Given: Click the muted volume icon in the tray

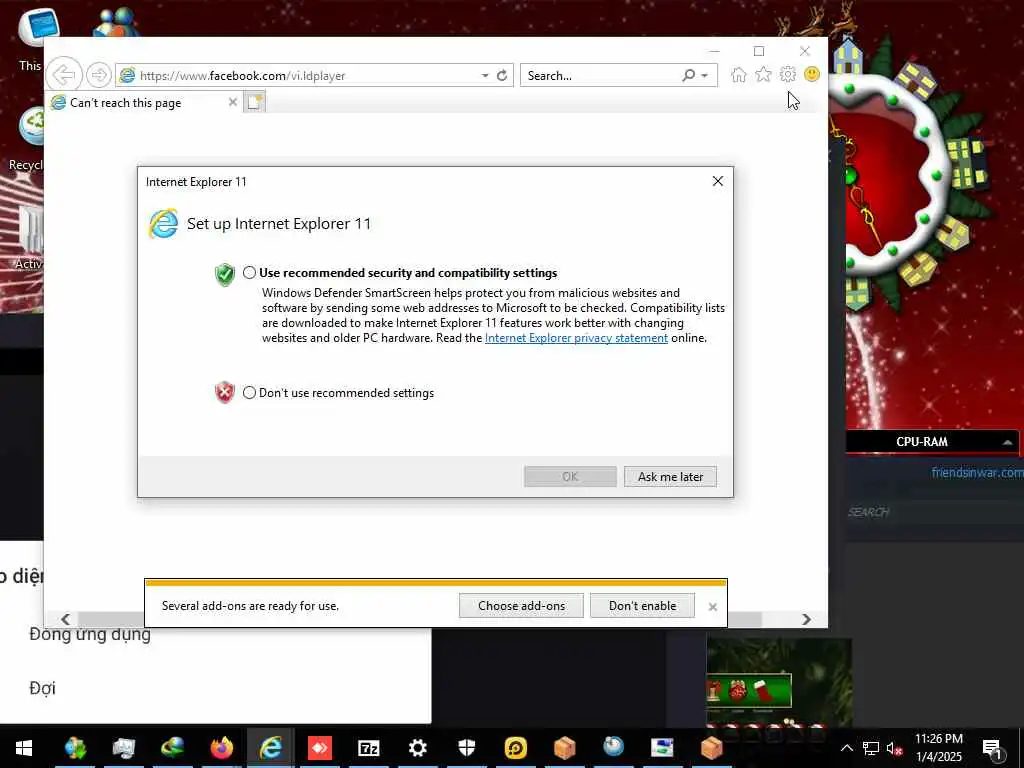Looking at the screenshot, I should point(895,748).
